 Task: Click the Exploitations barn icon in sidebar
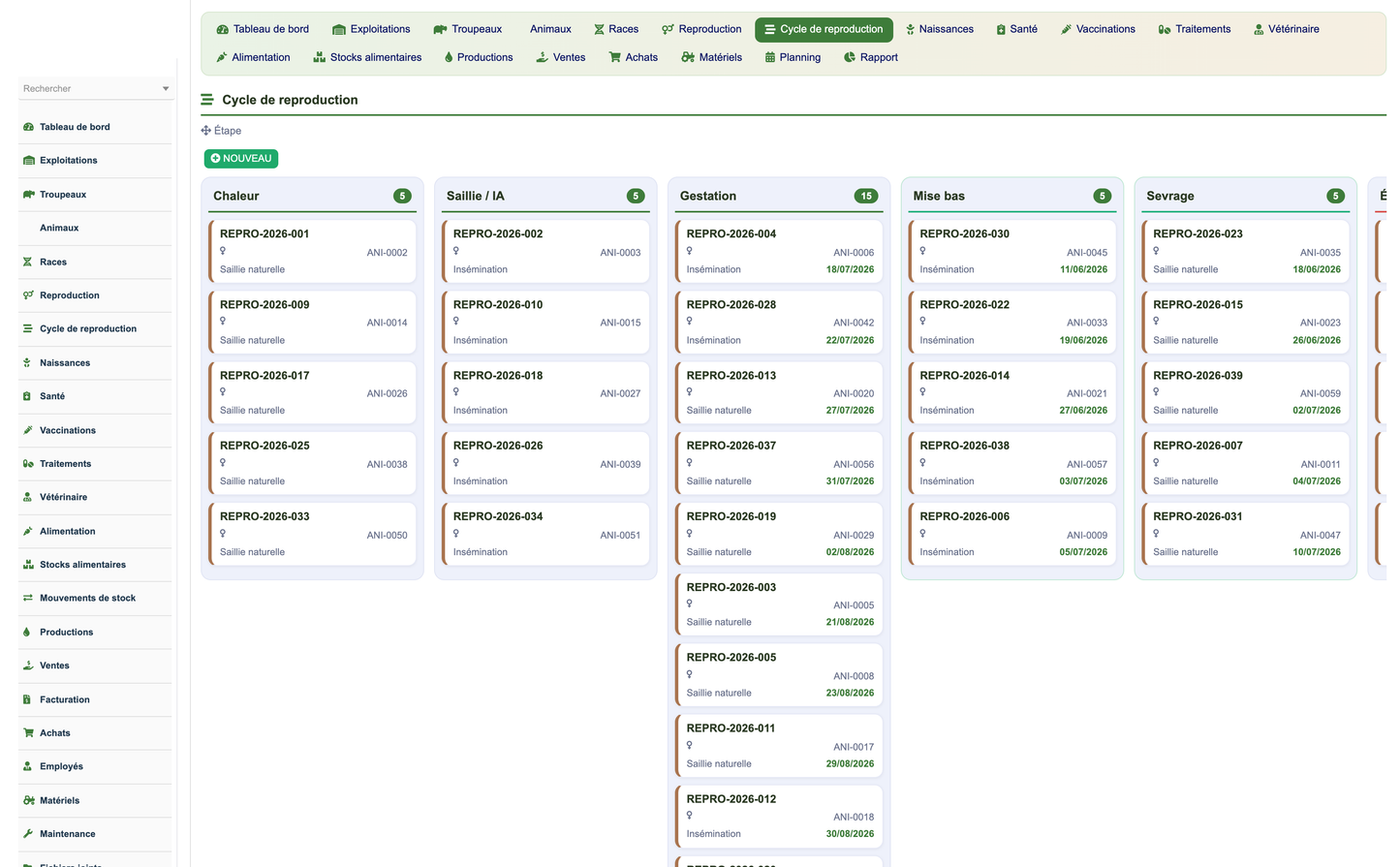tap(28, 161)
